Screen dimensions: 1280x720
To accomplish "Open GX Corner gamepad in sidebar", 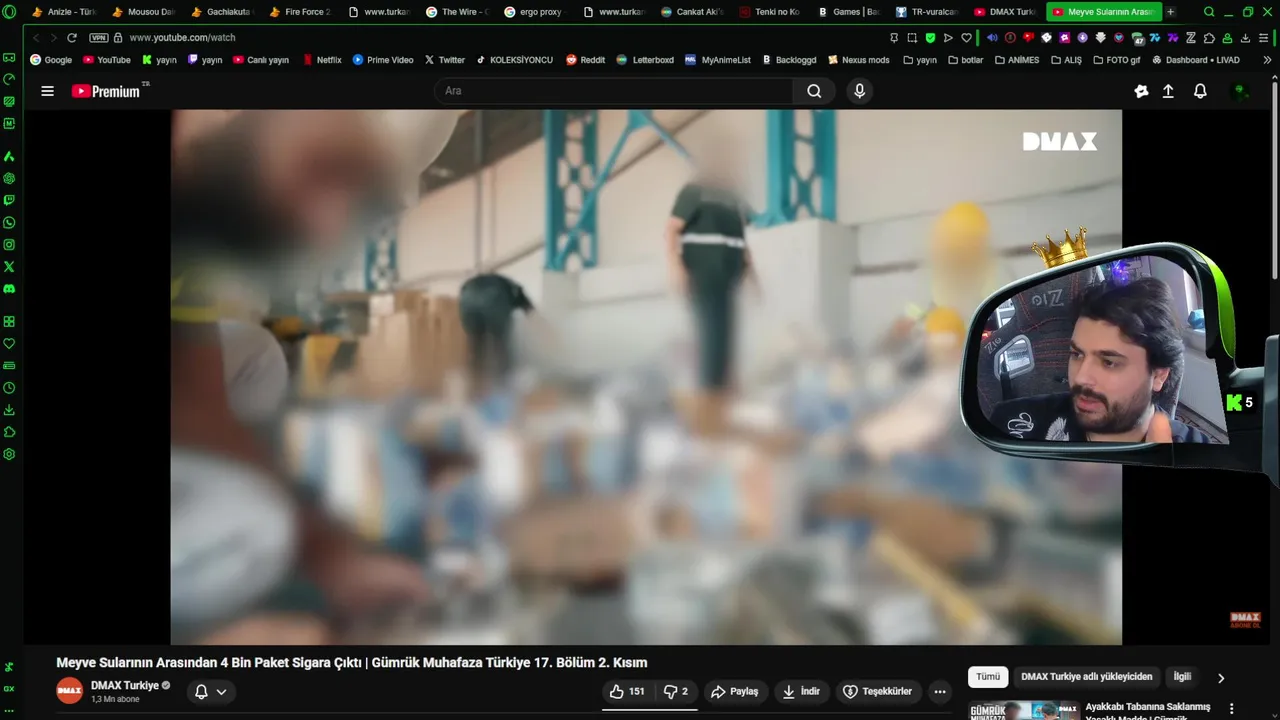I will click(9, 57).
